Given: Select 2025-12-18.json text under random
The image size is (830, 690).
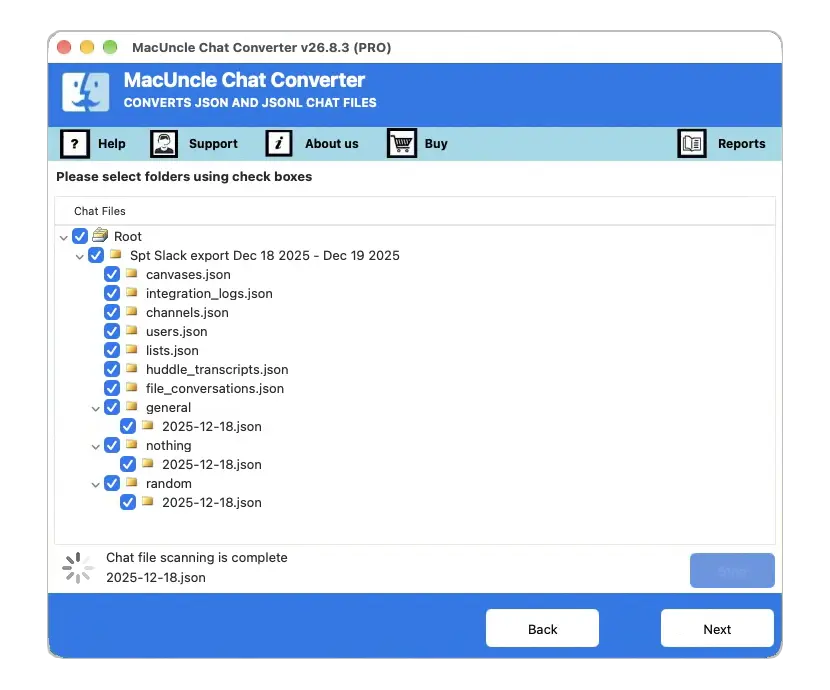Looking at the screenshot, I should click(x=212, y=503).
